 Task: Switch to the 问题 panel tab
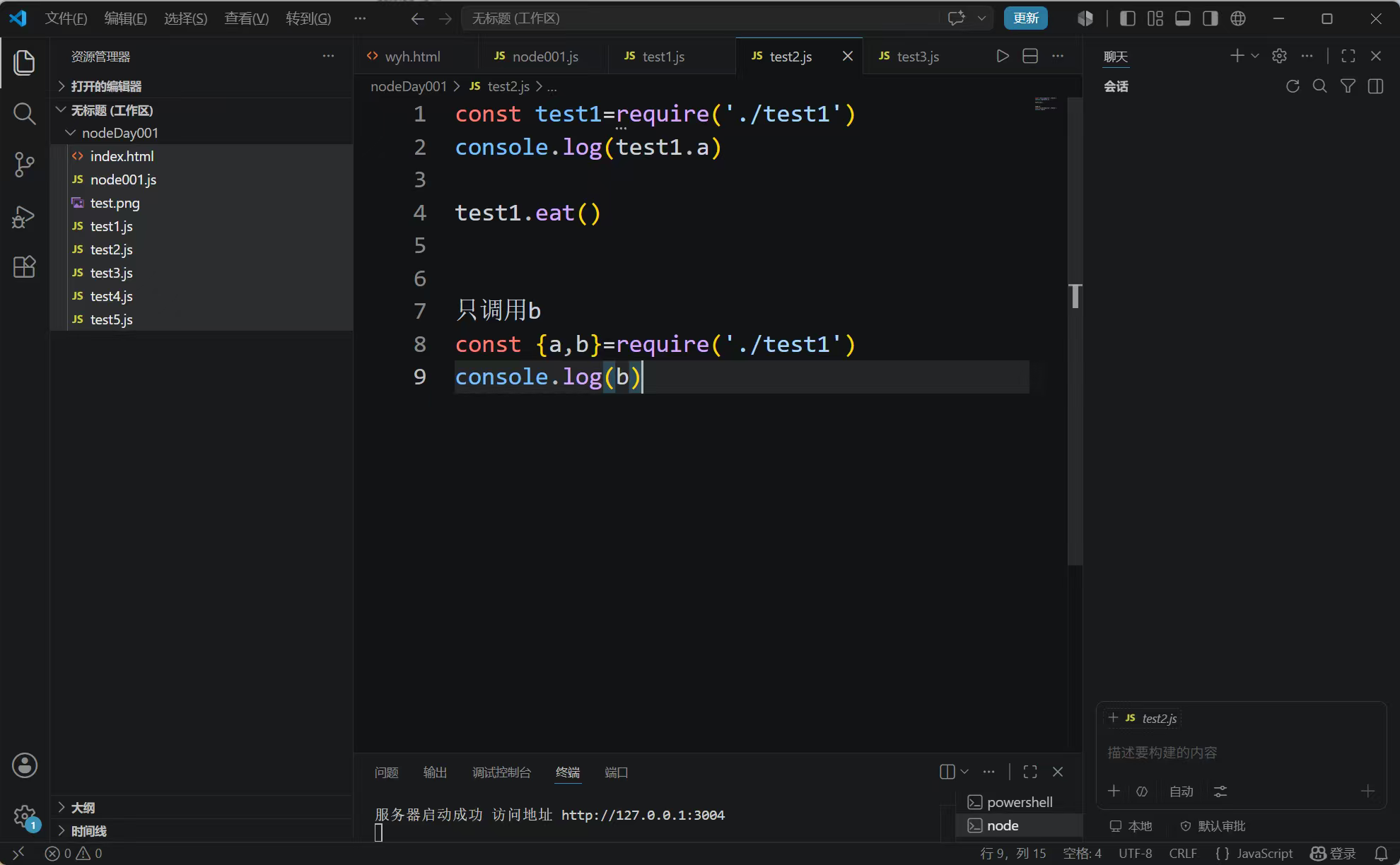(386, 772)
